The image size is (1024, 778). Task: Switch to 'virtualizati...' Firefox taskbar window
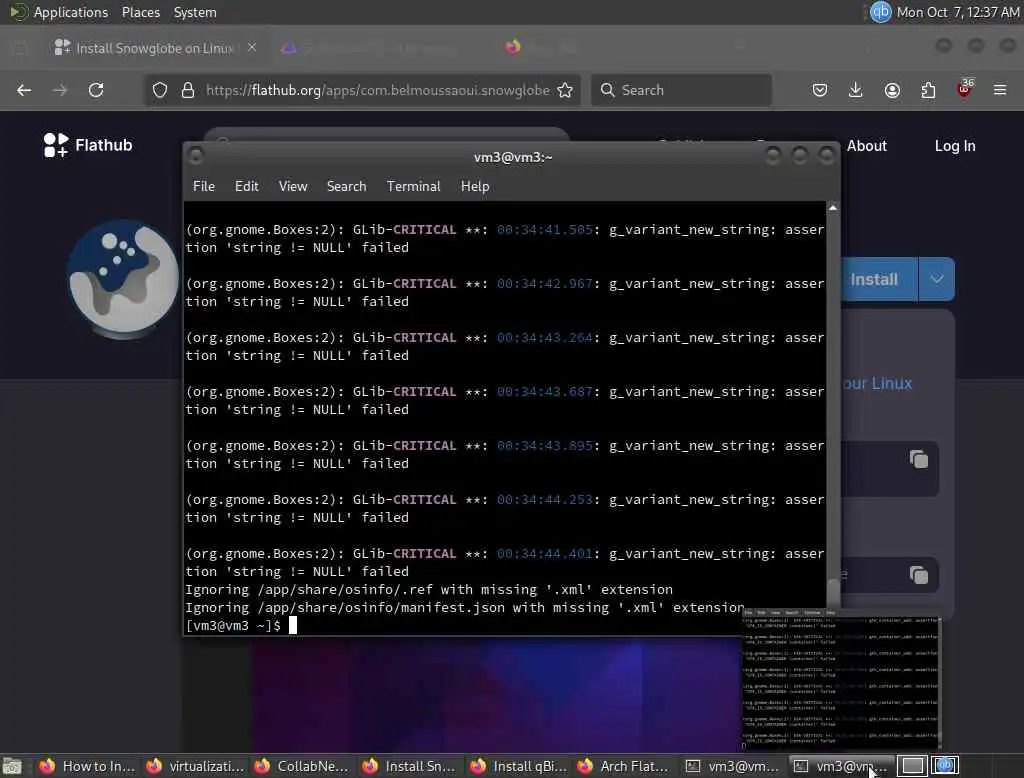tap(195, 766)
